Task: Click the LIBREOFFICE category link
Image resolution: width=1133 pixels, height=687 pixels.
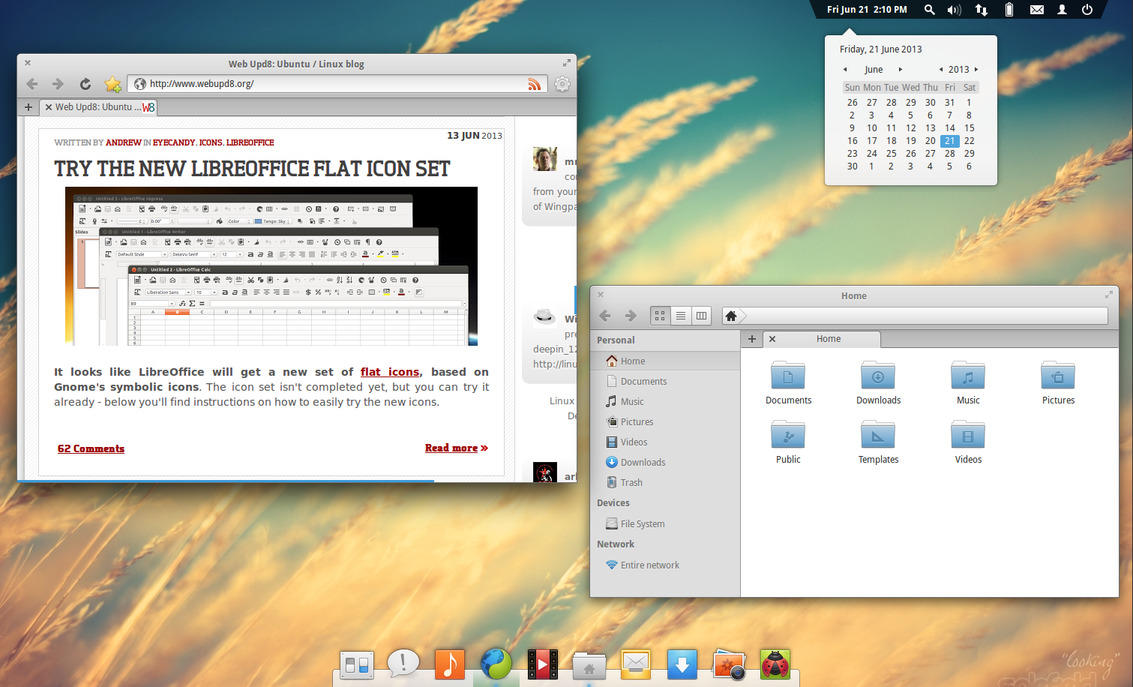Action: click(x=250, y=143)
